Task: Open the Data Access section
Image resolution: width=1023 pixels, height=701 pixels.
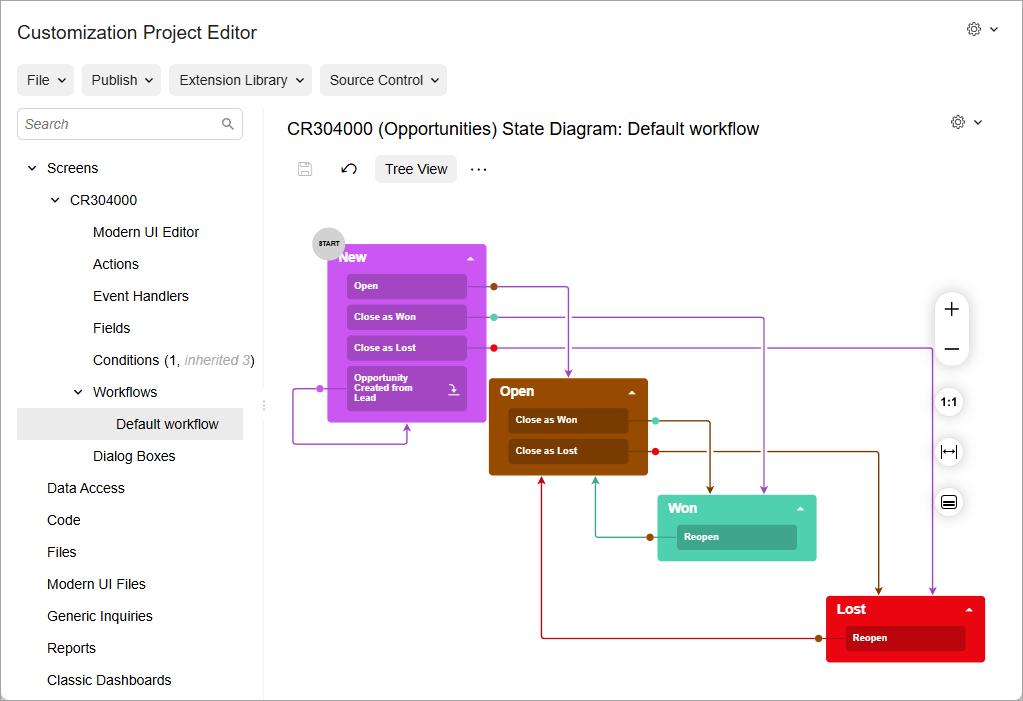Action: click(x=85, y=488)
